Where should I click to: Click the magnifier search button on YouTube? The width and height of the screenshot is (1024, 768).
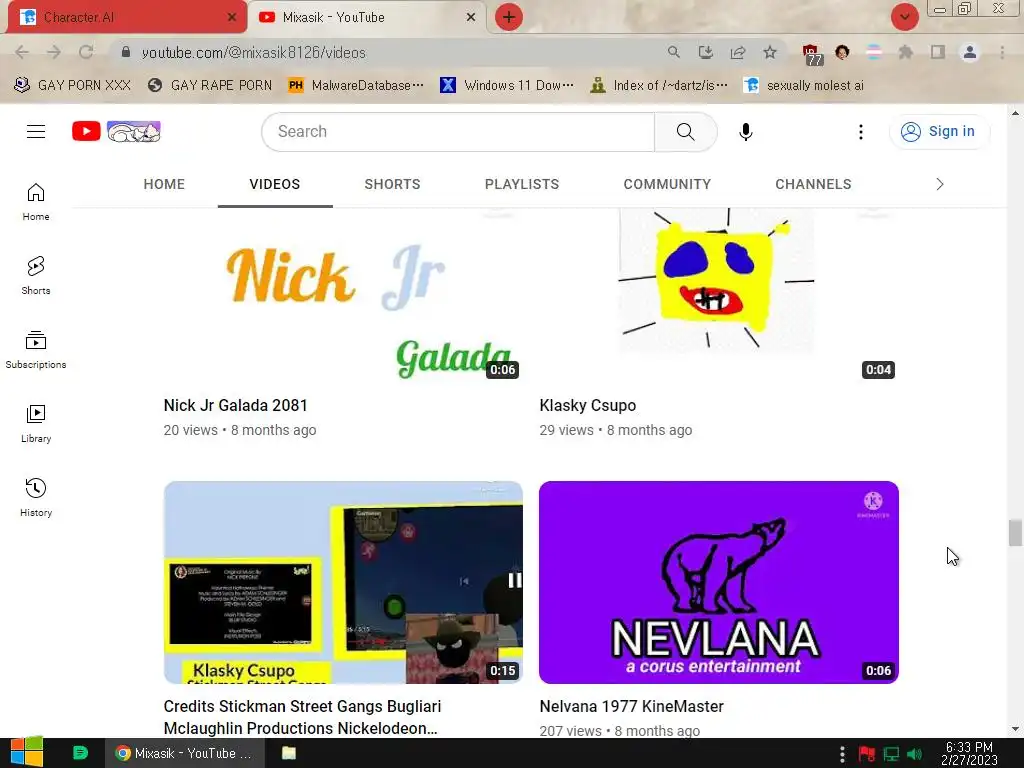686,131
